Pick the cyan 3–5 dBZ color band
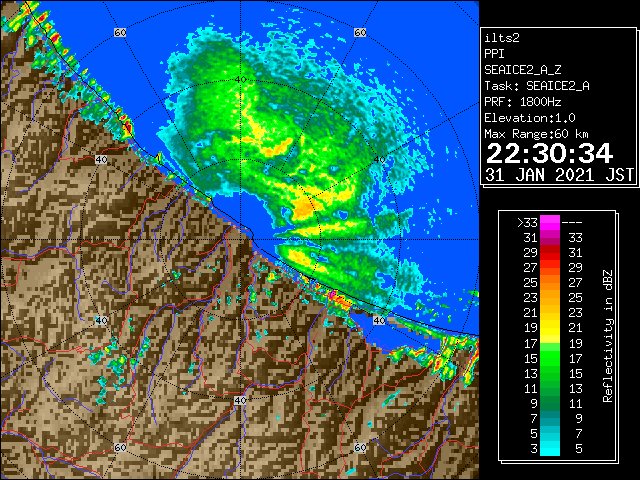 tap(550, 448)
